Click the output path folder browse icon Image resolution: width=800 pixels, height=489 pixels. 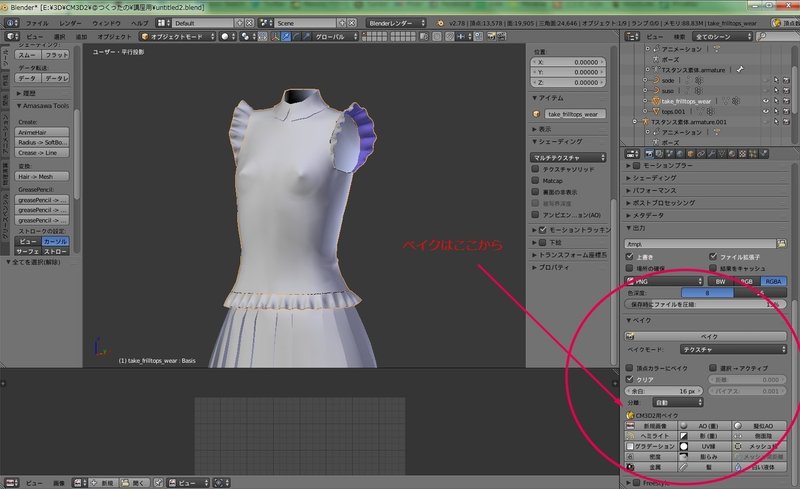pos(782,244)
